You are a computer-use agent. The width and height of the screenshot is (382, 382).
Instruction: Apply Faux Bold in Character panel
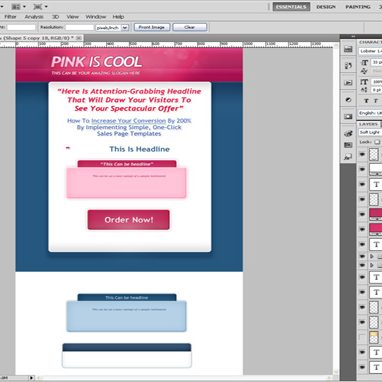pos(366,101)
